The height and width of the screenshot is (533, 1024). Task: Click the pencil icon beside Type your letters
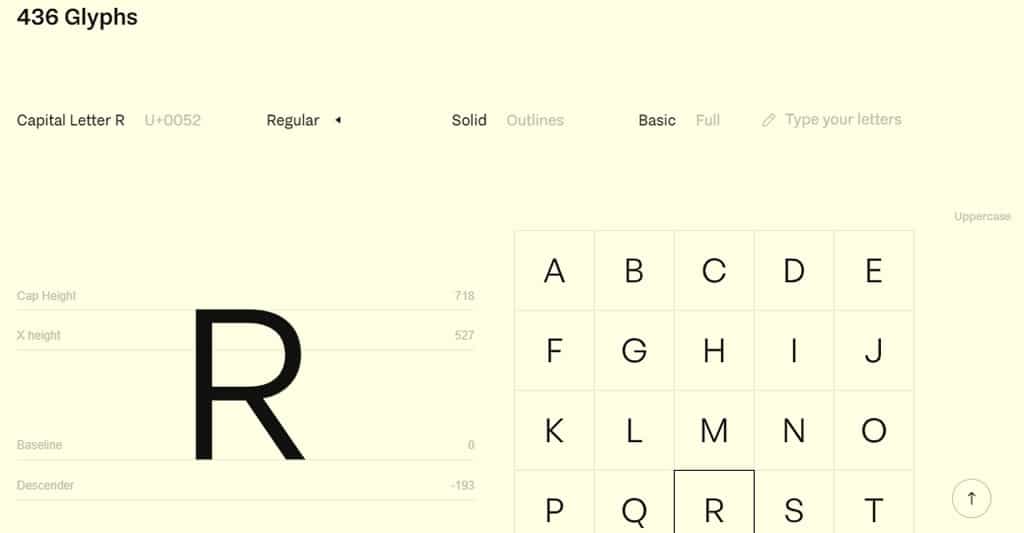(x=769, y=120)
